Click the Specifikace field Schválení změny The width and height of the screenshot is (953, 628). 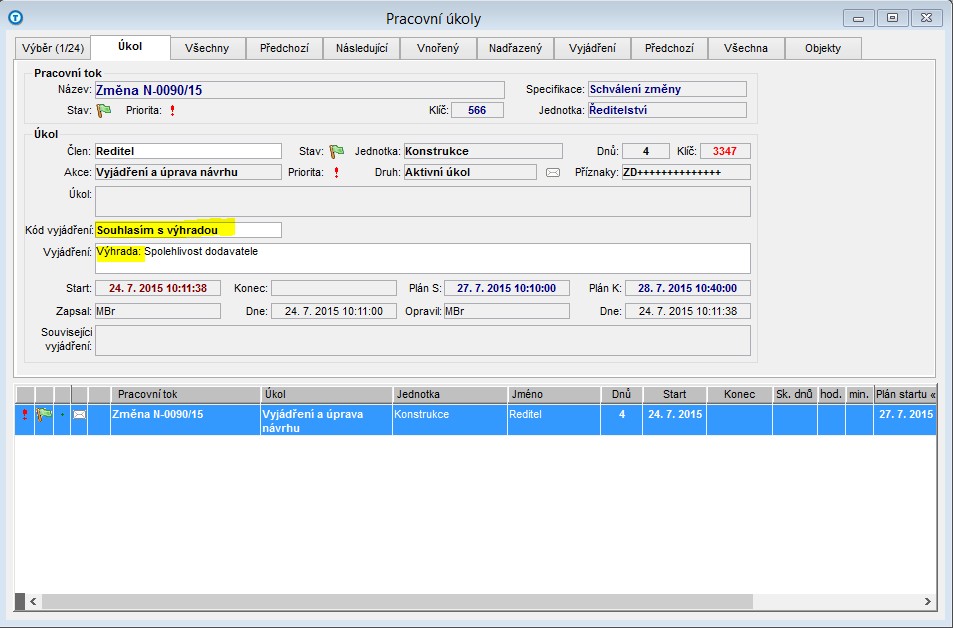pyautogui.click(x=667, y=89)
